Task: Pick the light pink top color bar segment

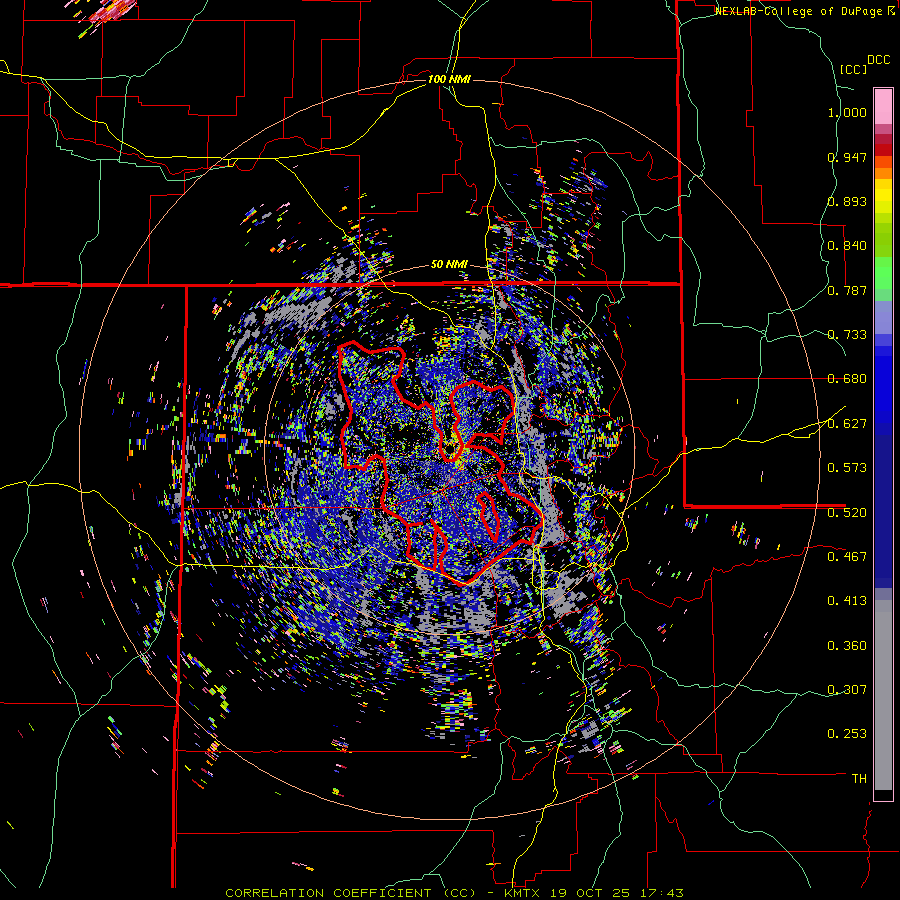Action: point(883,106)
